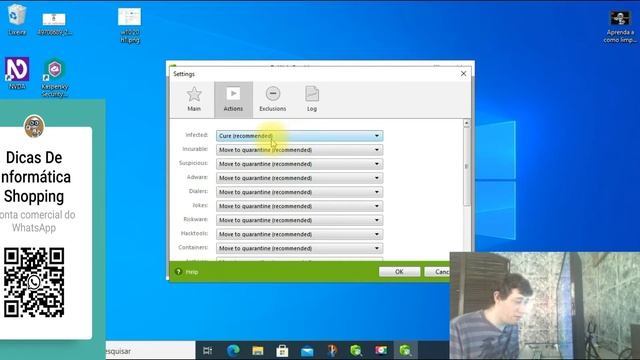The height and width of the screenshot is (360, 640).
Task: Click the owl profile avatar on the card
Action: [34, 127]
